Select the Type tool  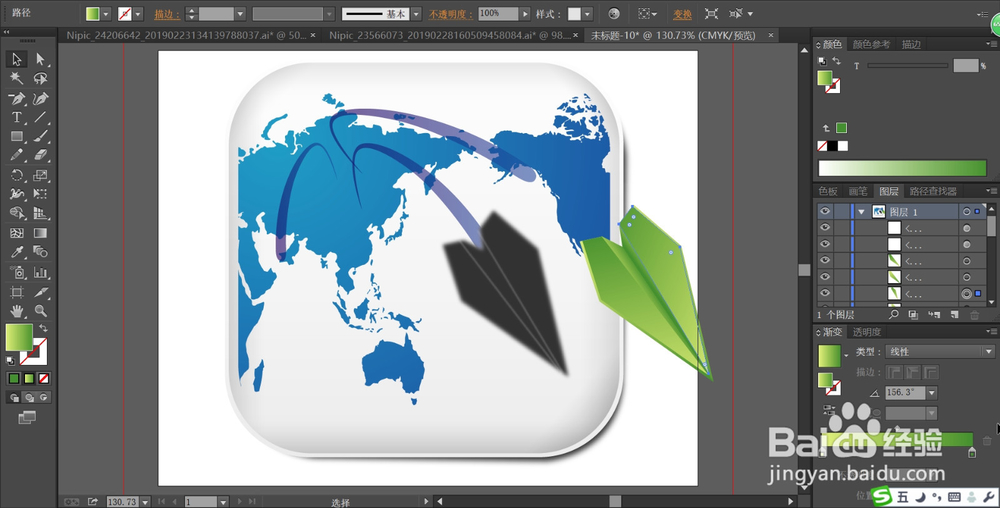[x=17, y=117]
